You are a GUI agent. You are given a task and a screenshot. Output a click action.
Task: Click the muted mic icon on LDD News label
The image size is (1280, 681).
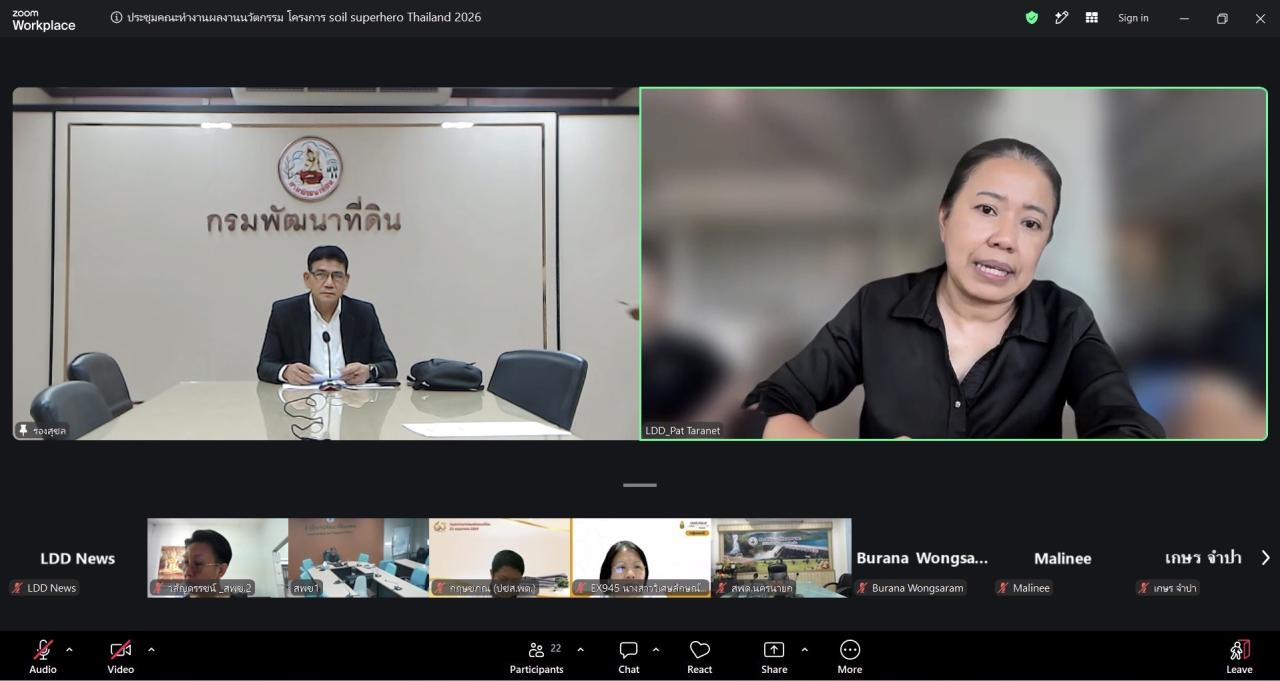pos(18,588)
